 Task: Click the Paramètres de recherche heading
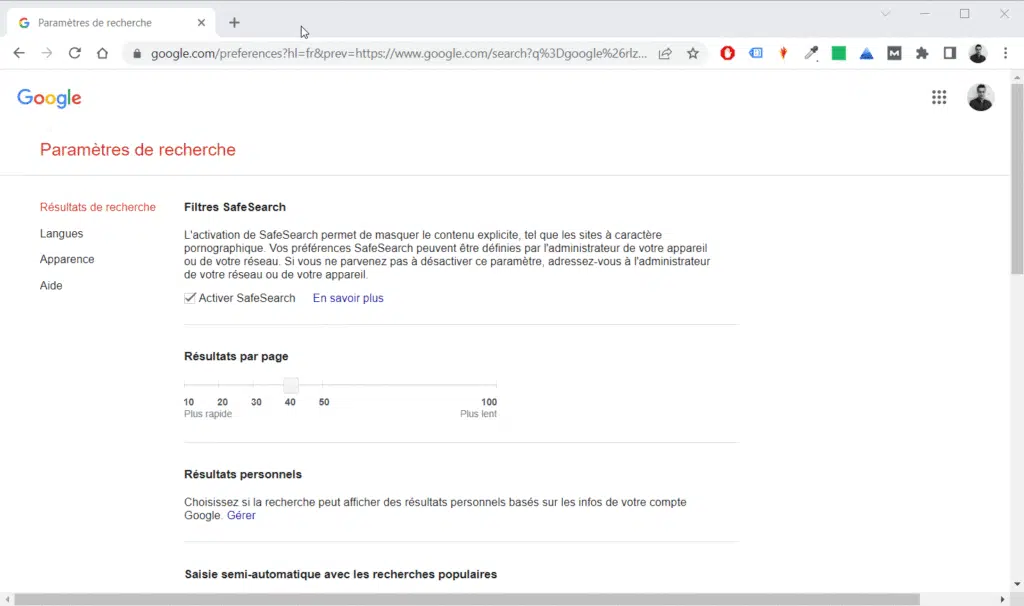[138, 150]
